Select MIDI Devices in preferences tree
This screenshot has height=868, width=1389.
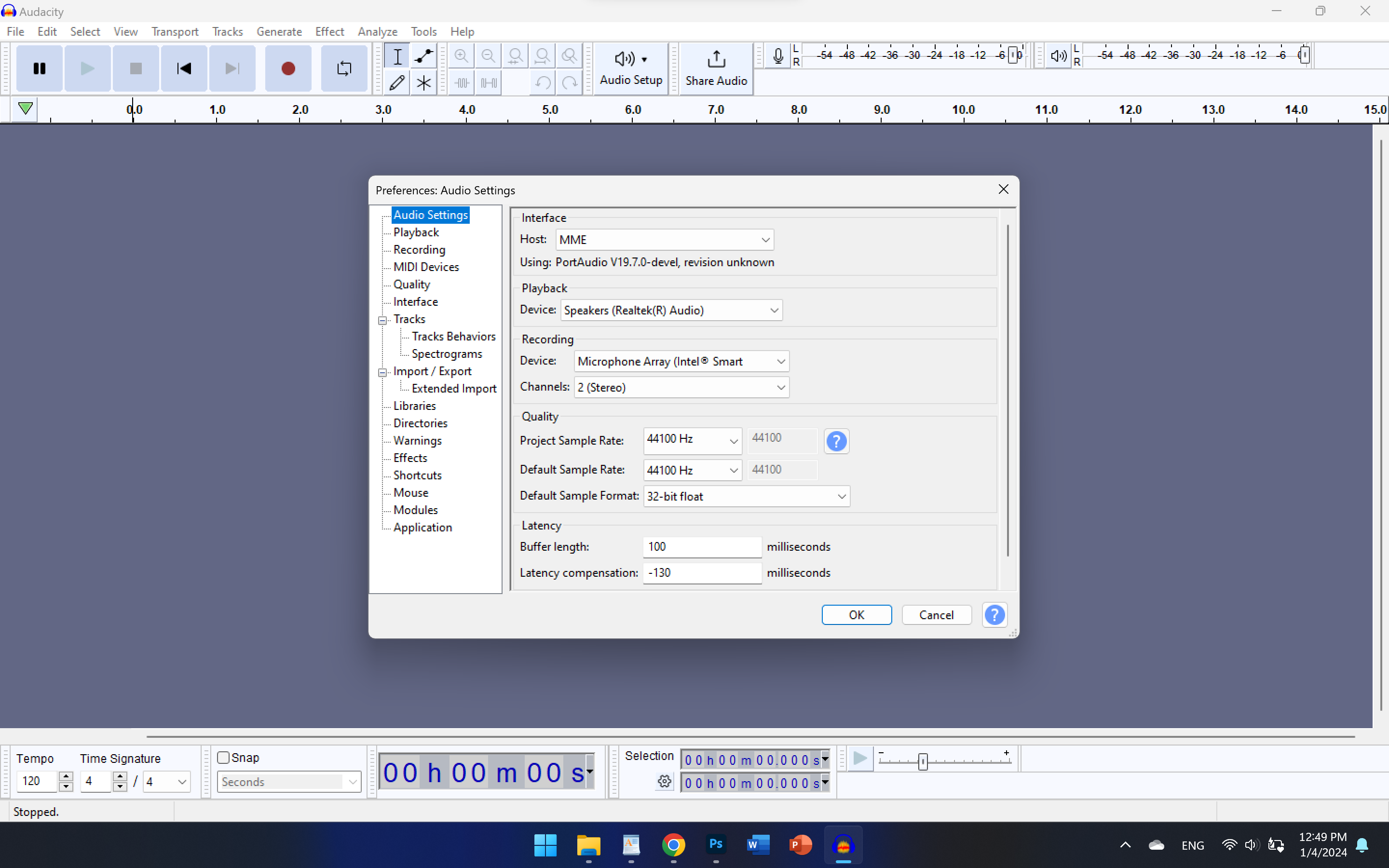pos(426,267)
